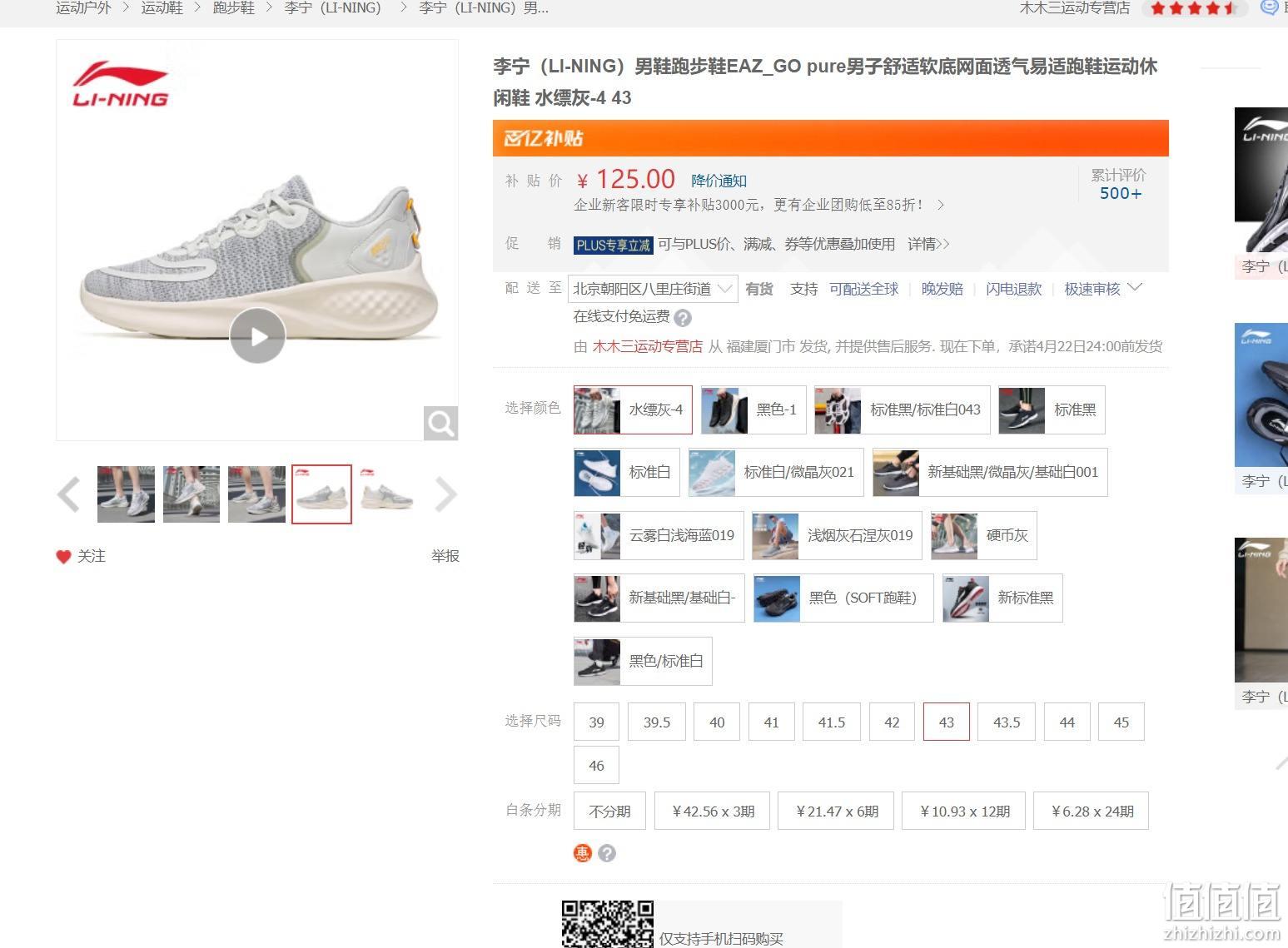1288x948 pixels.
Task: Open the magnifier zoom on product image
Action: [440, 424]
